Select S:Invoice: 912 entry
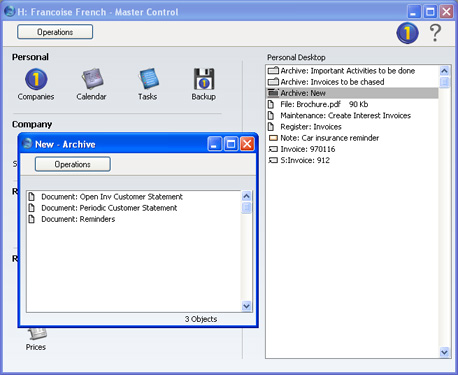This screenshot has height=375, width=458. (352, 160)
